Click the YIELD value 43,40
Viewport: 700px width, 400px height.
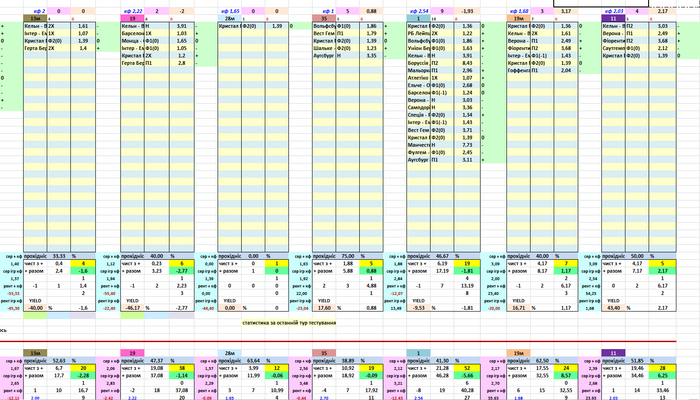[x=613, y=308]
